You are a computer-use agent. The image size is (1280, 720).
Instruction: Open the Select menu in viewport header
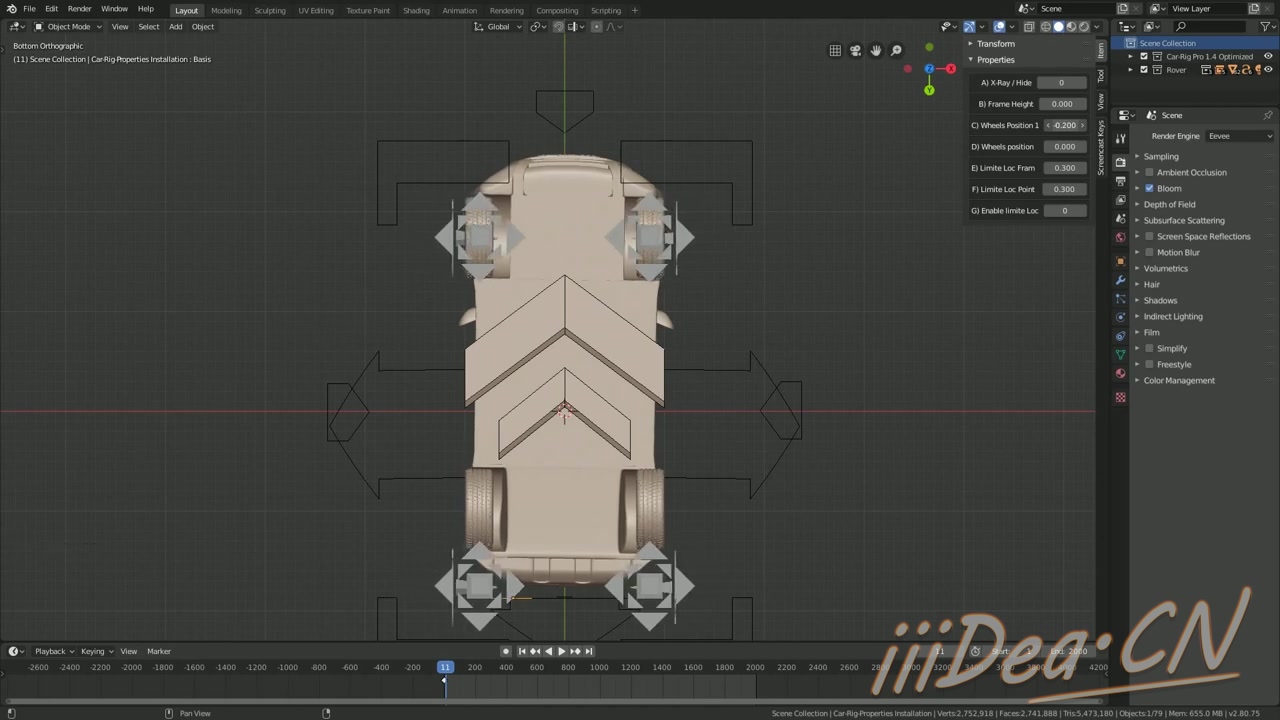[x=149, y=27]
